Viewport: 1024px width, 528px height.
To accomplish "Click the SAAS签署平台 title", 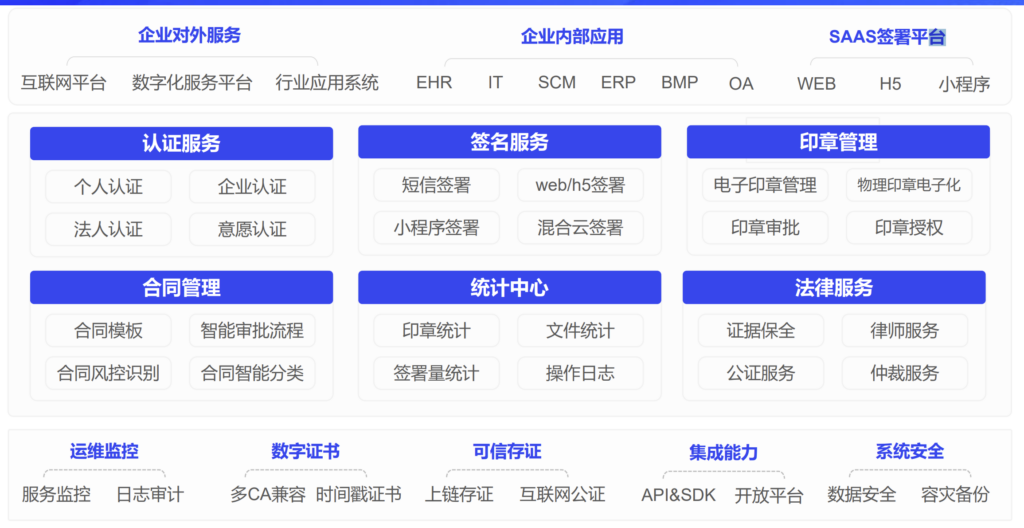I will coord(886,37).
